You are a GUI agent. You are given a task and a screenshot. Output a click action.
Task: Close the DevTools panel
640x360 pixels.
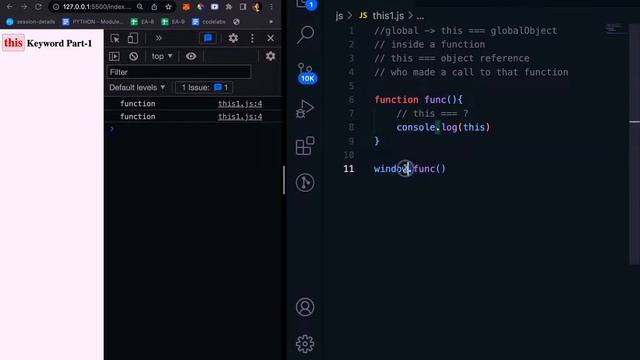[x=270, y=38]
